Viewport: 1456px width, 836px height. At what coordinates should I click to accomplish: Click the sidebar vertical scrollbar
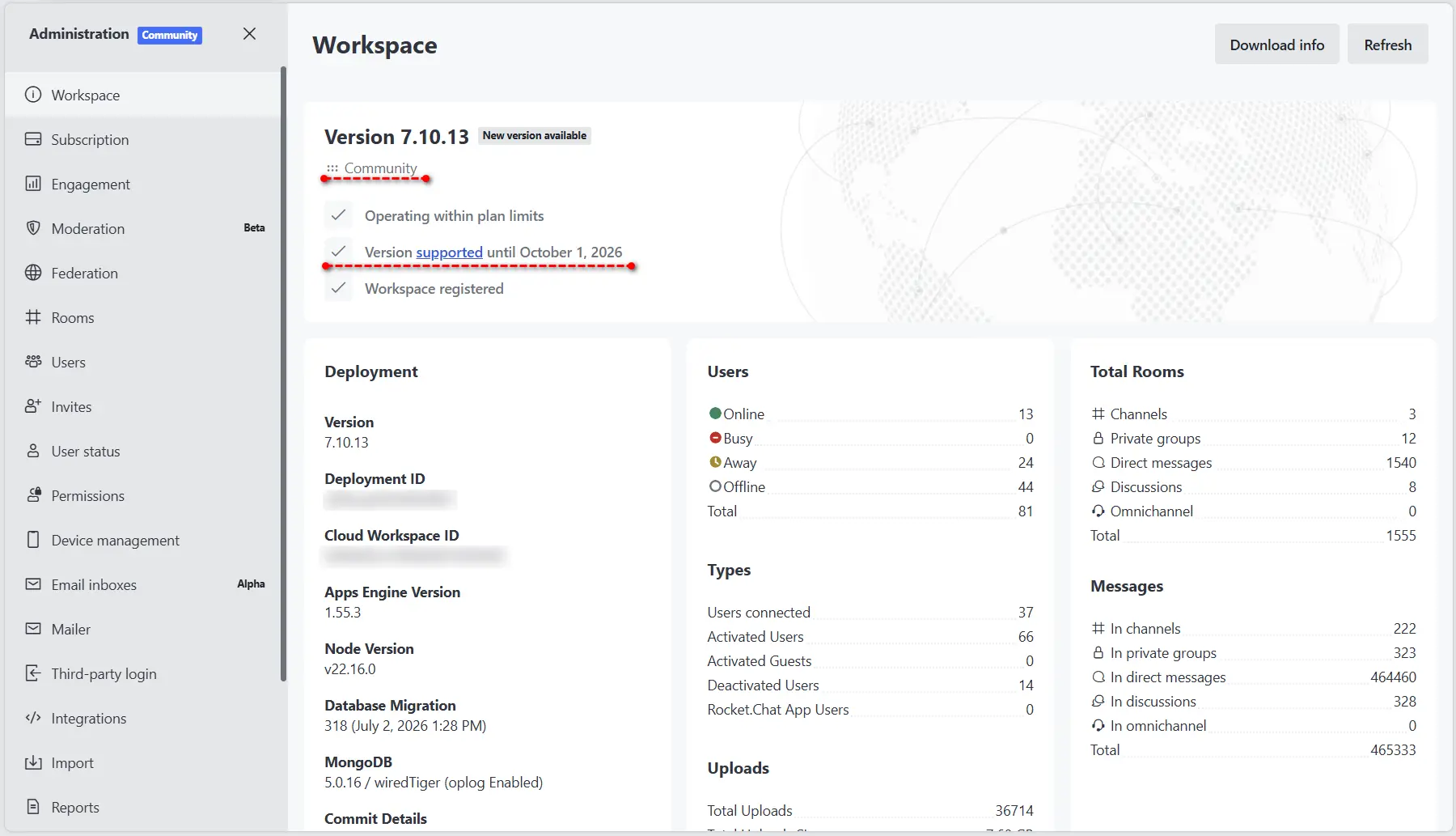[x=283, y=374]
